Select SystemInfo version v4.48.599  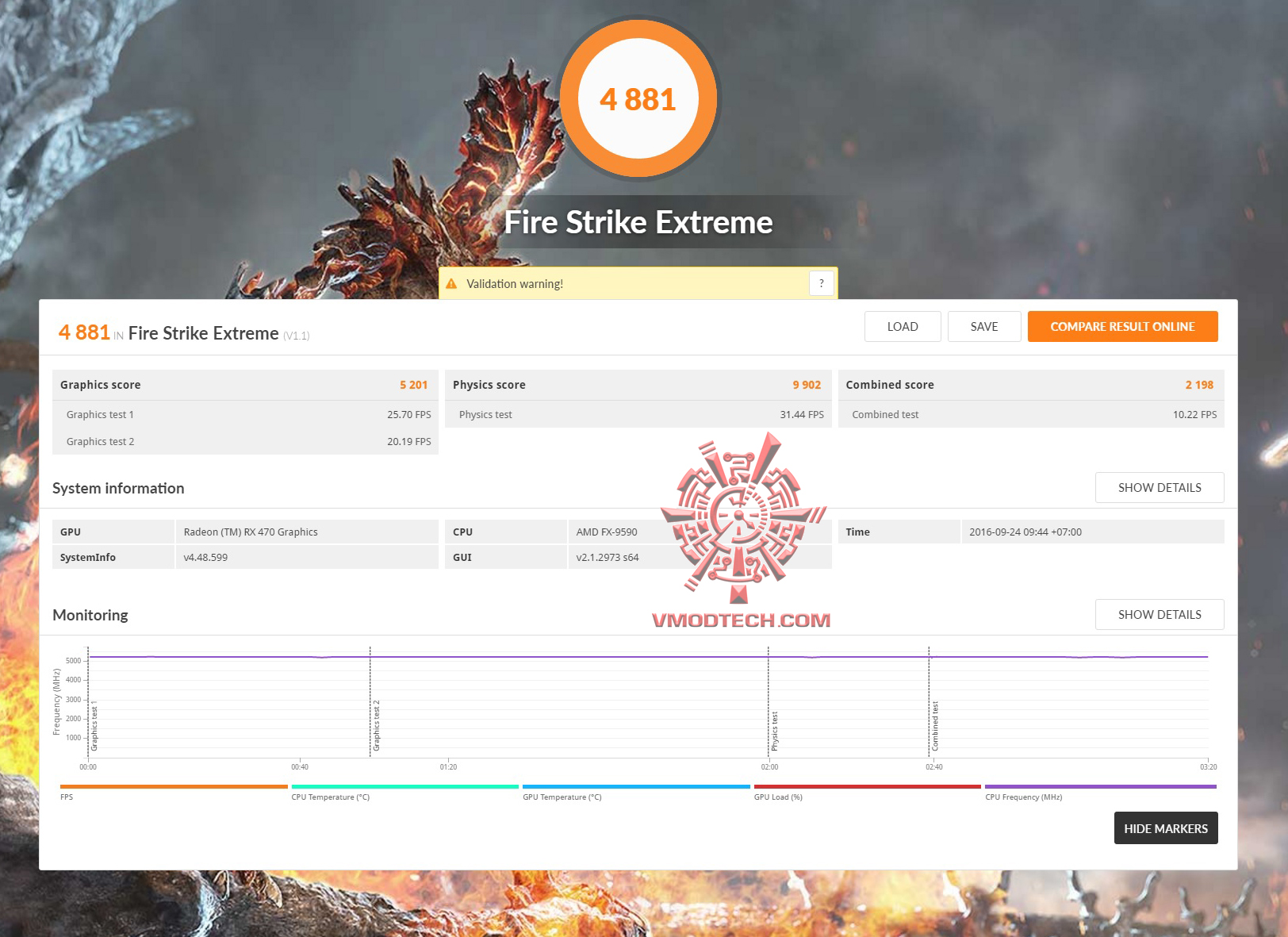click(x=205, y=558)
